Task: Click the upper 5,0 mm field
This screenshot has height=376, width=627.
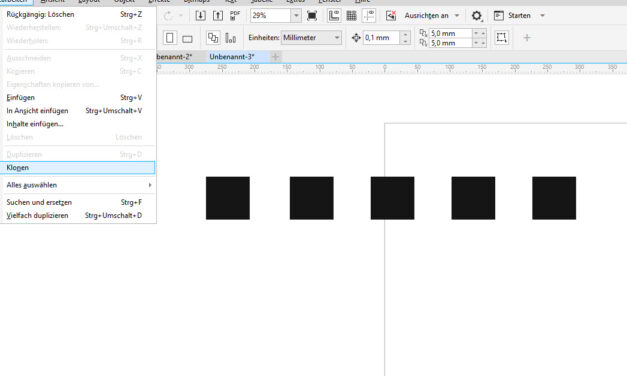Action: [x=451, y=33]
